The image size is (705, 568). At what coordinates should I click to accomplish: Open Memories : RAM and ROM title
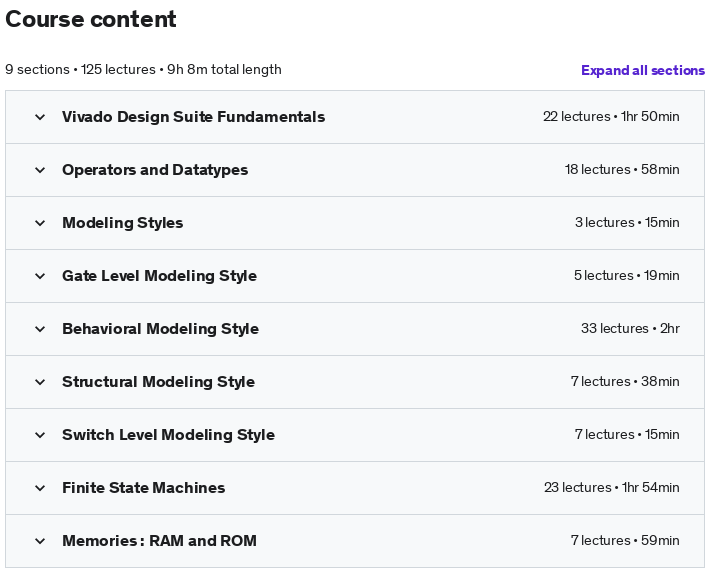pos(159,541)
